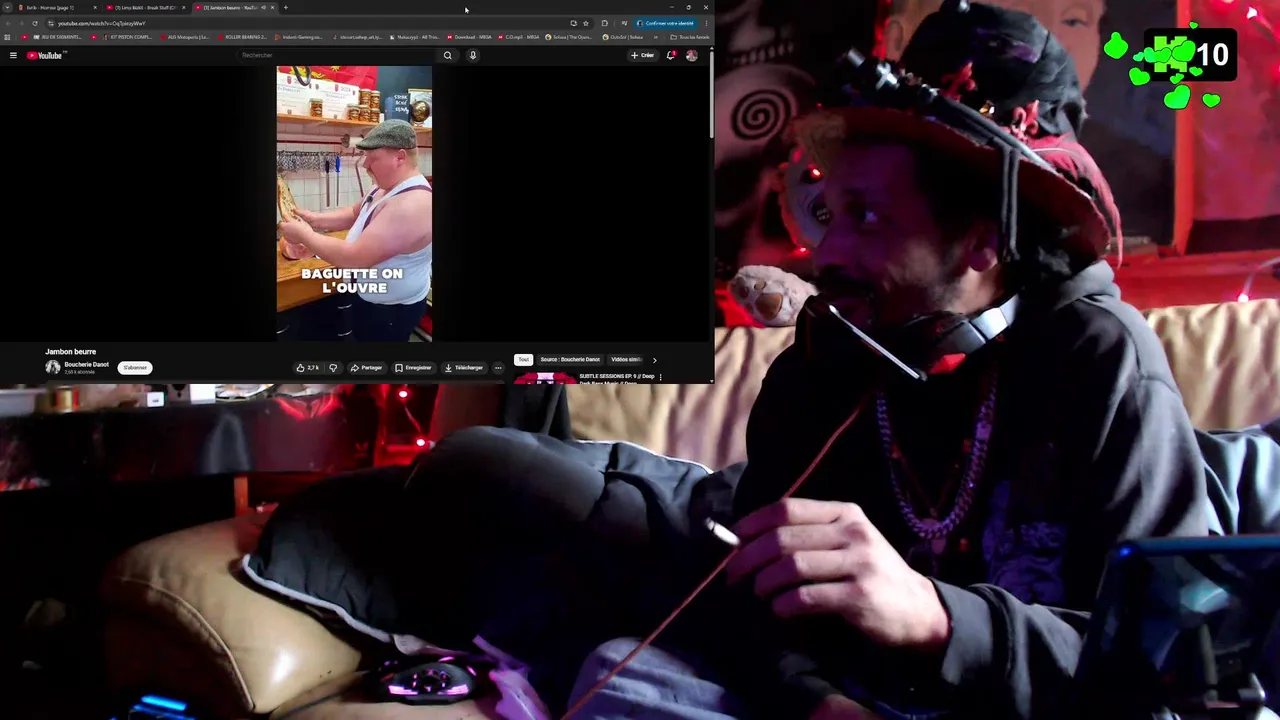Open the OctoSol Solsea bookmark
This screenshot has width=1280, height=720.
(623, 37)
